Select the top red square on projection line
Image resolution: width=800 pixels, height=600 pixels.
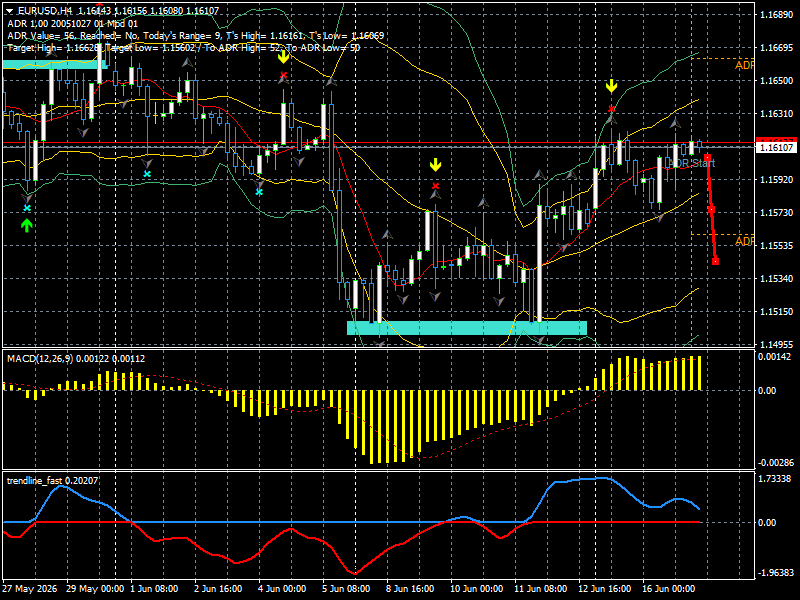(x=707, y=158)
